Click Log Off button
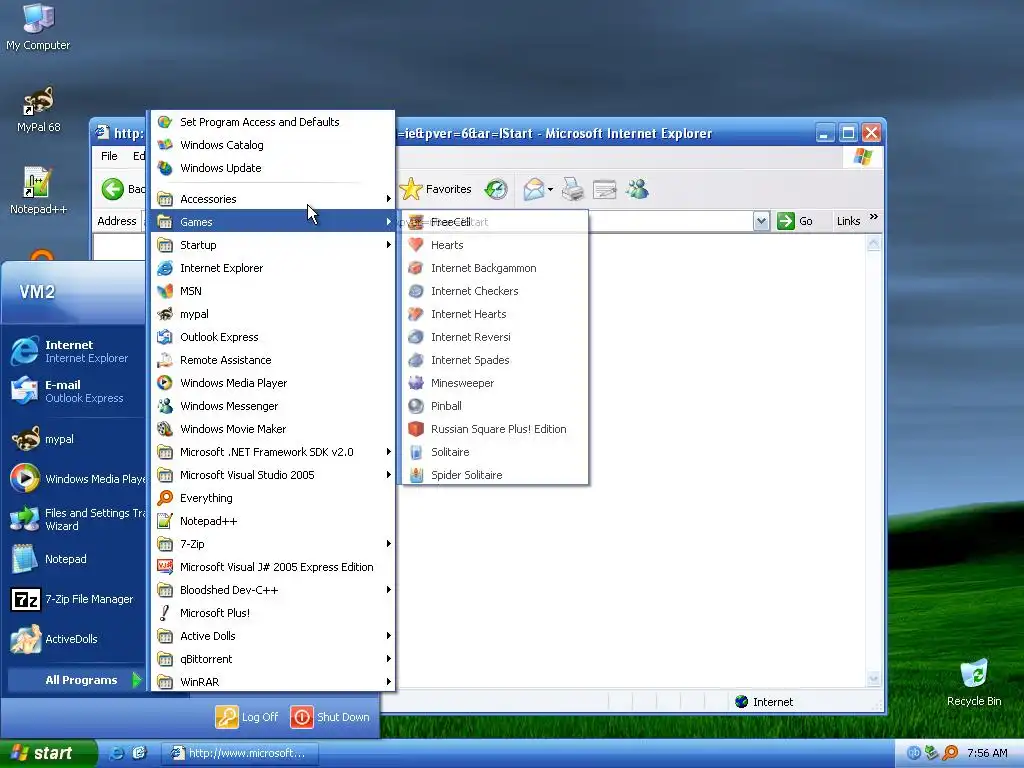The width and height of the screenshot is (1024, 768). point(248,717)
